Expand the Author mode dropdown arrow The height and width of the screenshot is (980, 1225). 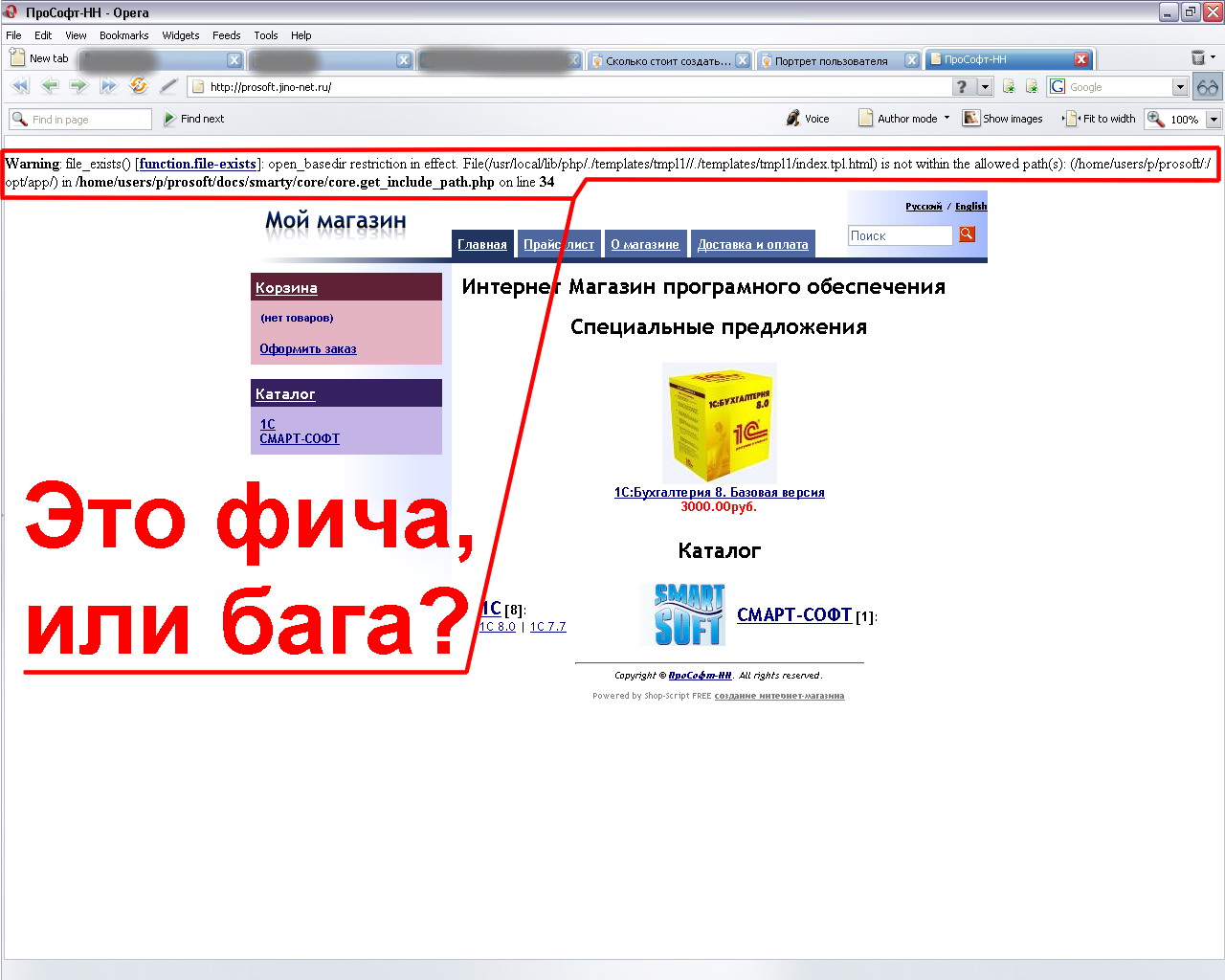(947, 119)
